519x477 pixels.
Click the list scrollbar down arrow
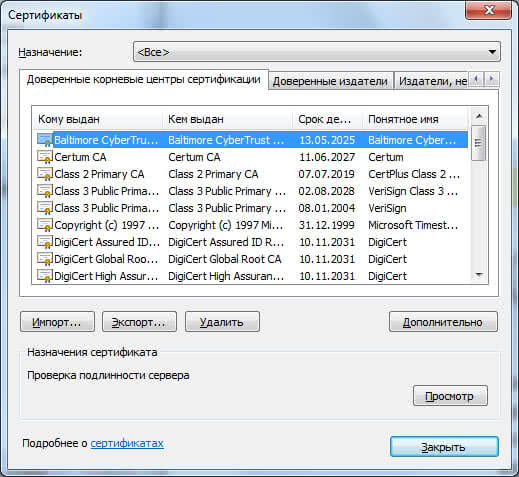(x=479, y=275)
